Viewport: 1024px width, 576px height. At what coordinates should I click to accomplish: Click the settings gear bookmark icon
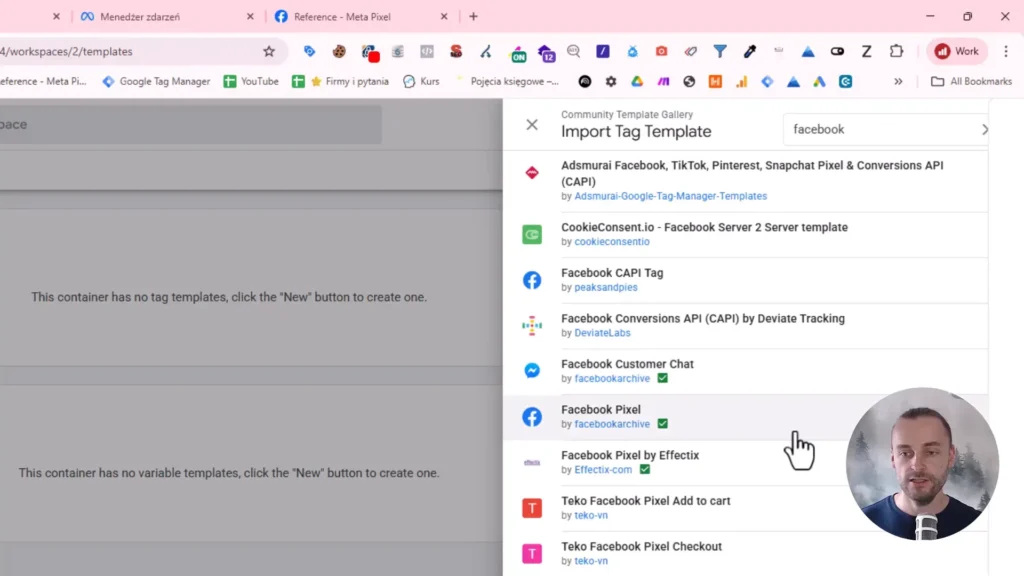pyautogui.click(x=611, y=82)
